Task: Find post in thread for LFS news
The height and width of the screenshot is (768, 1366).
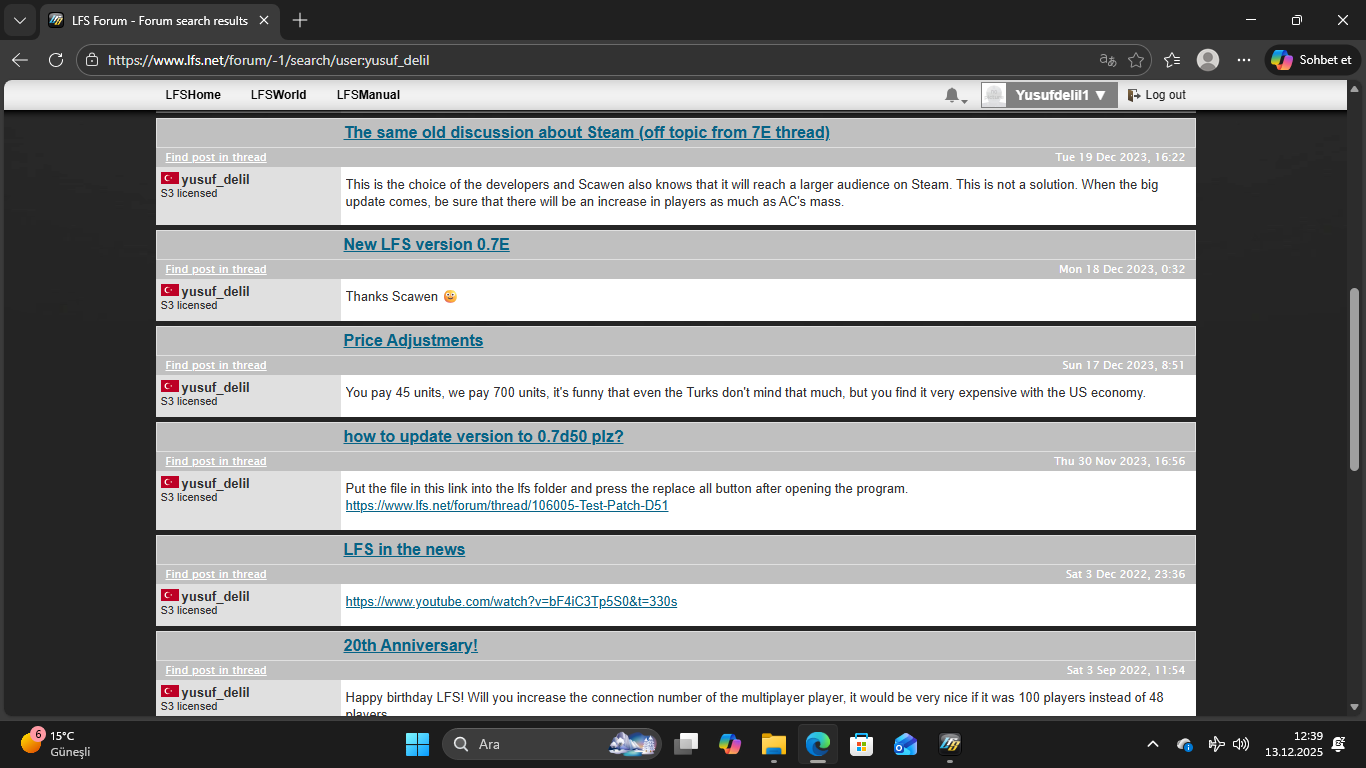Action: click(216, 574)
